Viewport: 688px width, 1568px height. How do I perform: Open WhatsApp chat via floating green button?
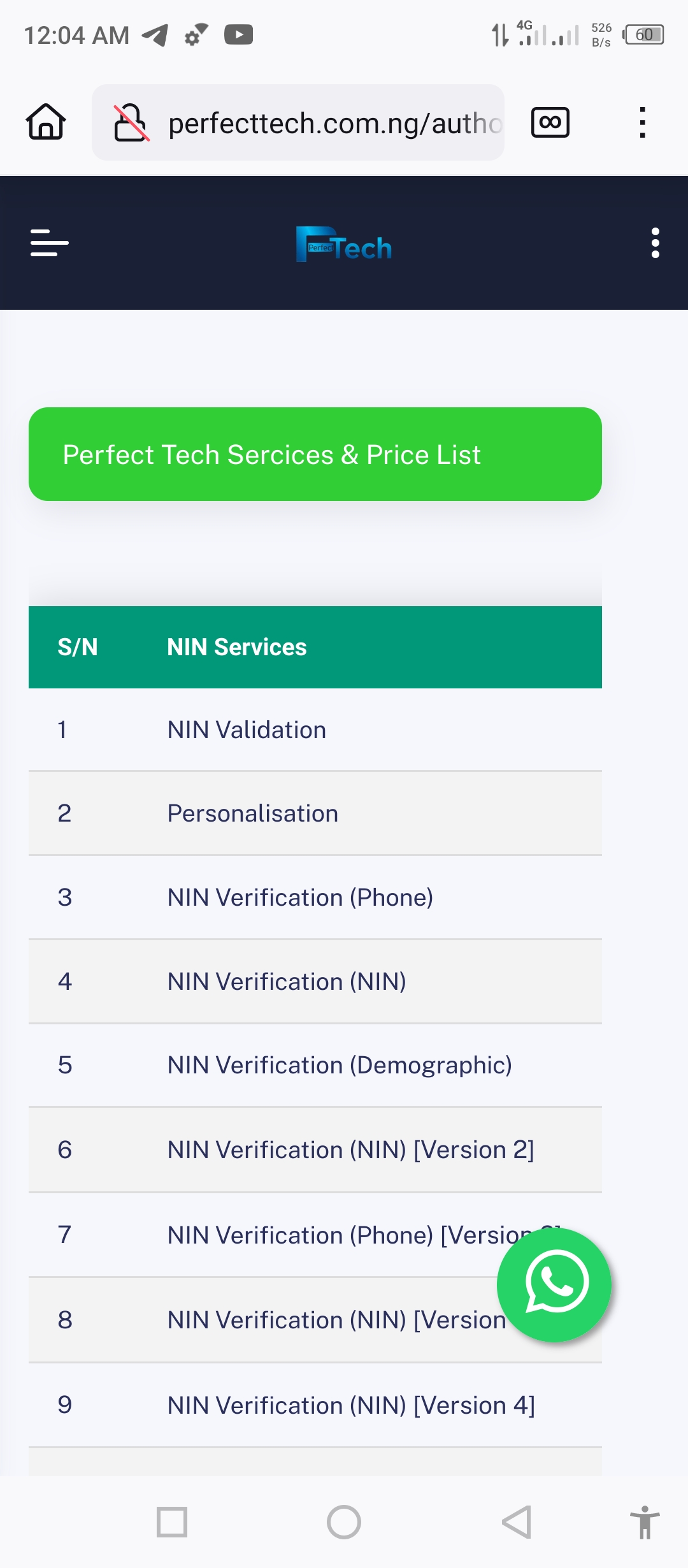[x=554, y=1286]
